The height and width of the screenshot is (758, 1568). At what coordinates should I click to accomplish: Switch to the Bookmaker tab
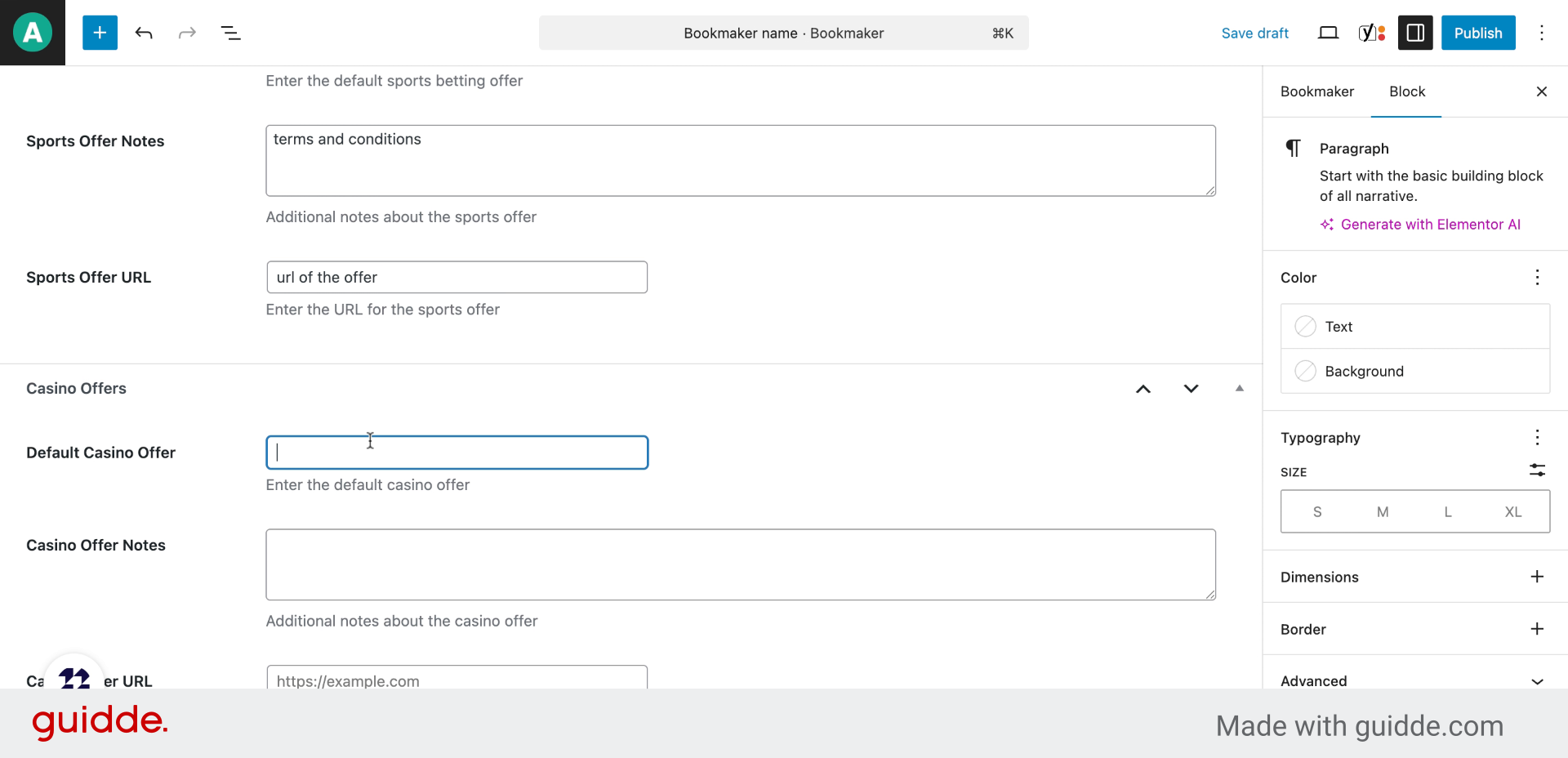[1316, 91]
